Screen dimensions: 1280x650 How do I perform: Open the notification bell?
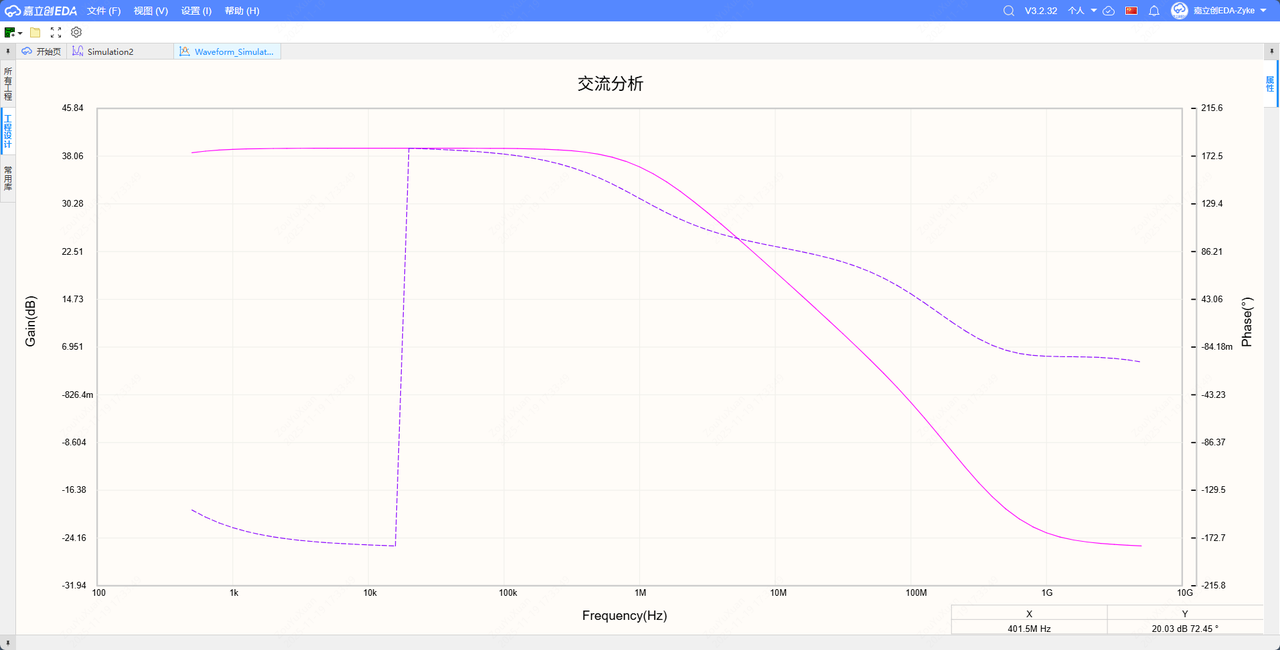pyautogui.click(x=1154, y=10)
